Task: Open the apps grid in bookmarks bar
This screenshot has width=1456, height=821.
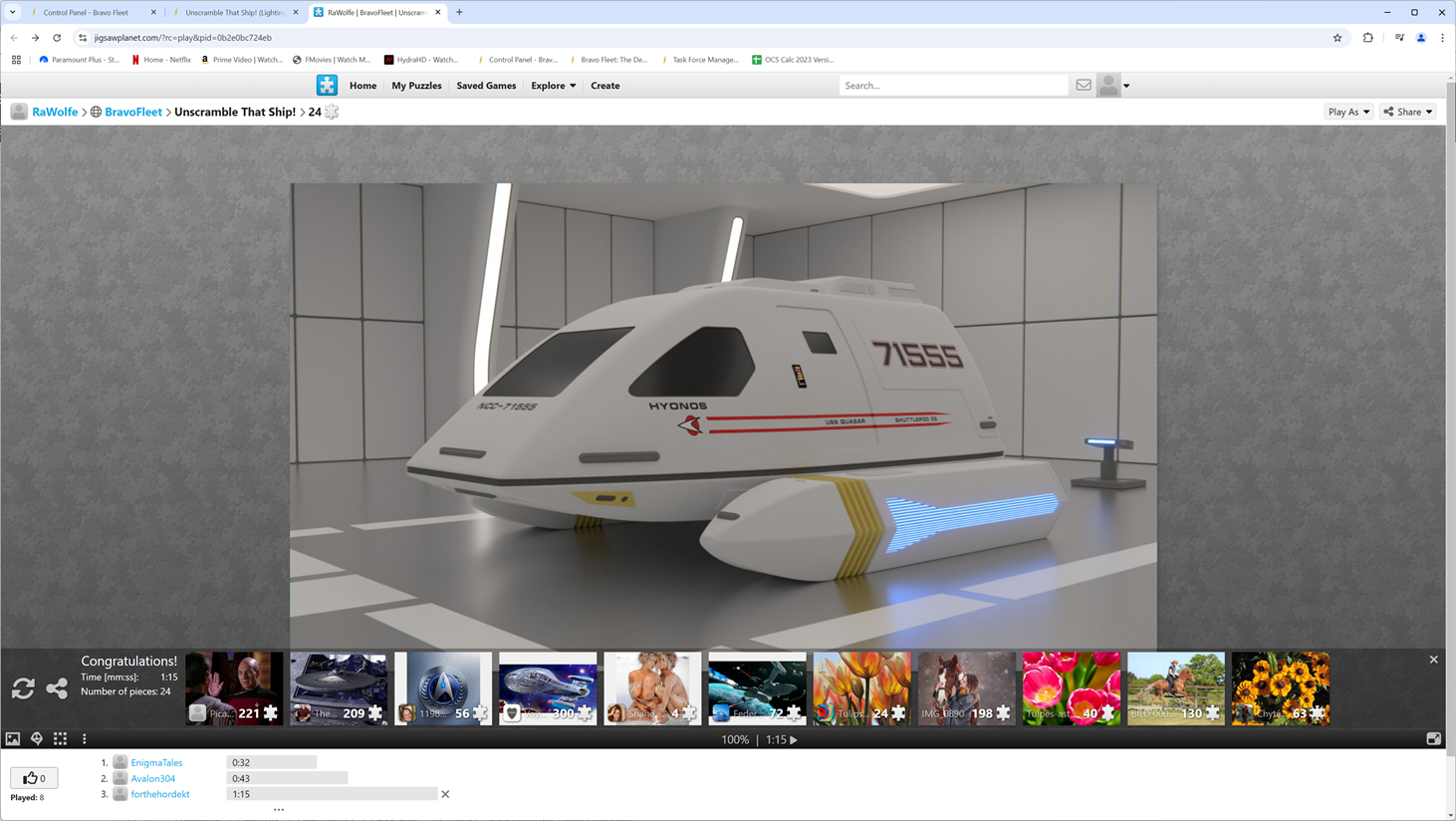Action: [16, 60]
